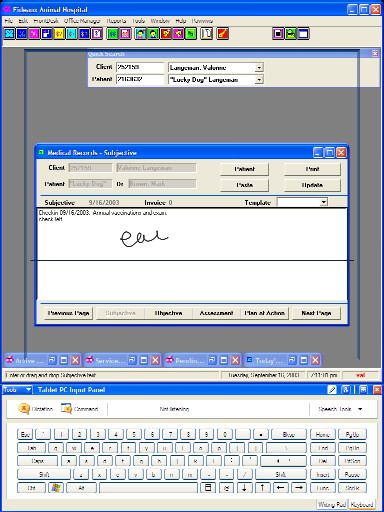Screen dimensions: 384x512
Task: Click the Next Page button
Action: tap(316, 313)
